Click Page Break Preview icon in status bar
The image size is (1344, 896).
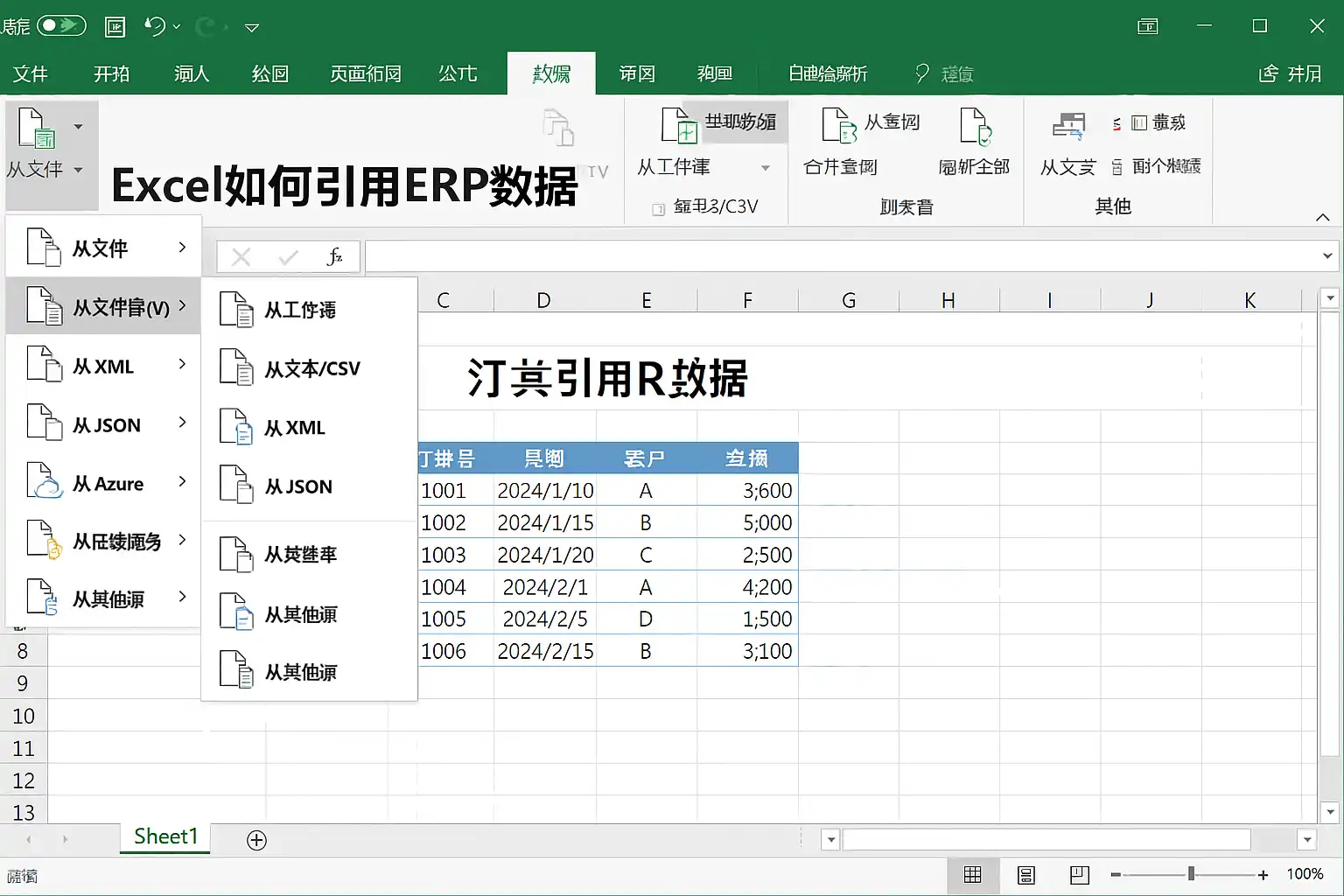coord(1079,874)
